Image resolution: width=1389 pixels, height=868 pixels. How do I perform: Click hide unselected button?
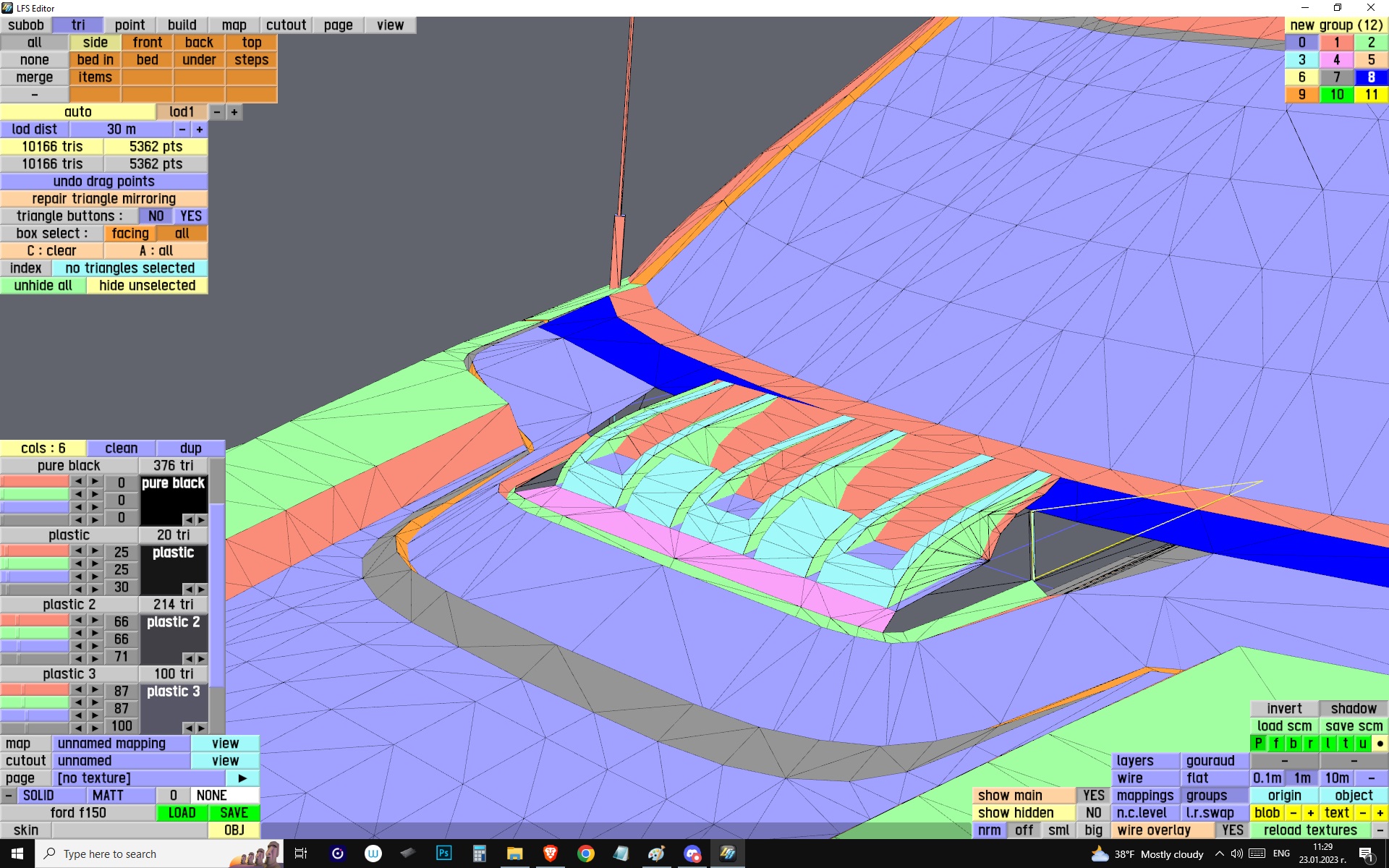tap(147, 286)
